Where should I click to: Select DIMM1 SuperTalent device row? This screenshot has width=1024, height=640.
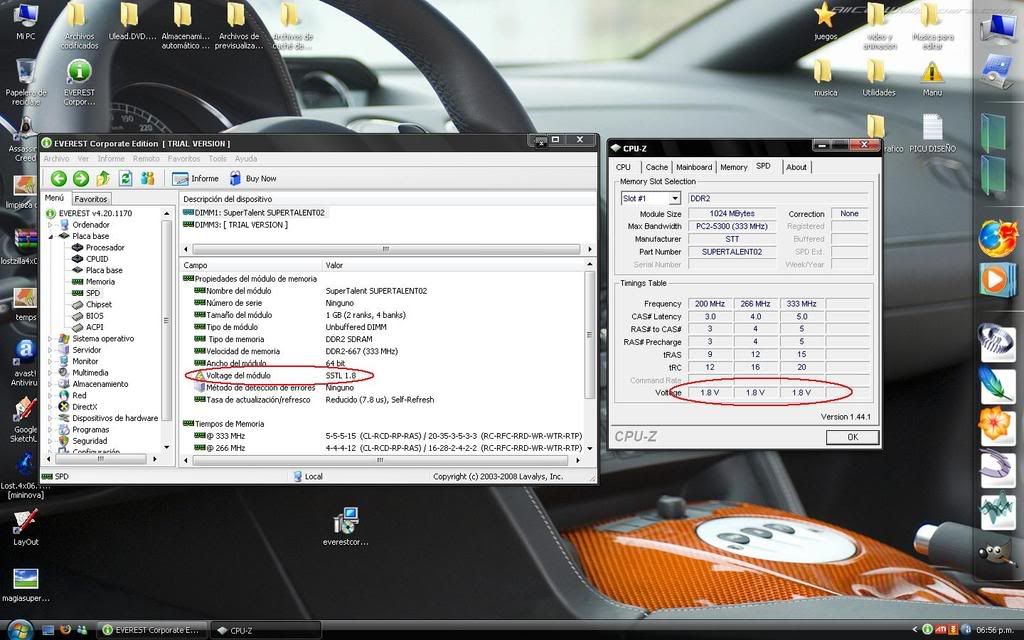click(x=254, y=212)
